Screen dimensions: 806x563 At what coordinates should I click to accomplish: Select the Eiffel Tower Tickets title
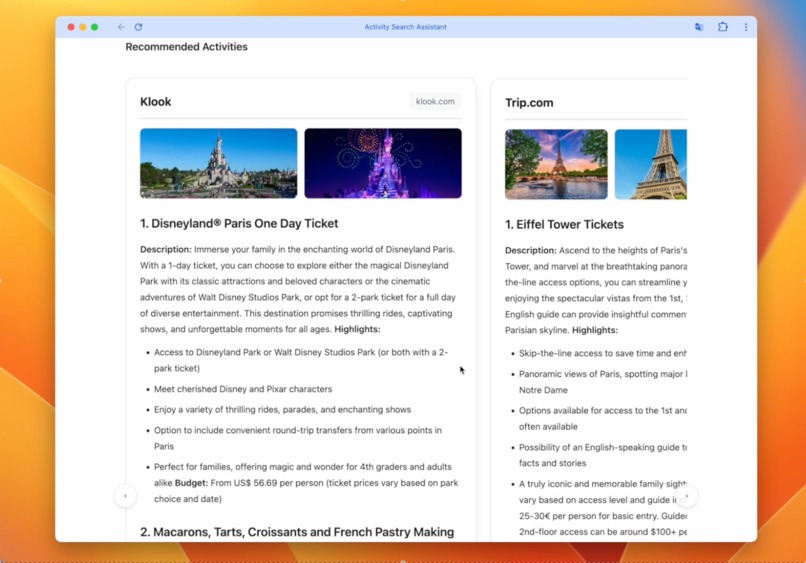coord(564,225)
